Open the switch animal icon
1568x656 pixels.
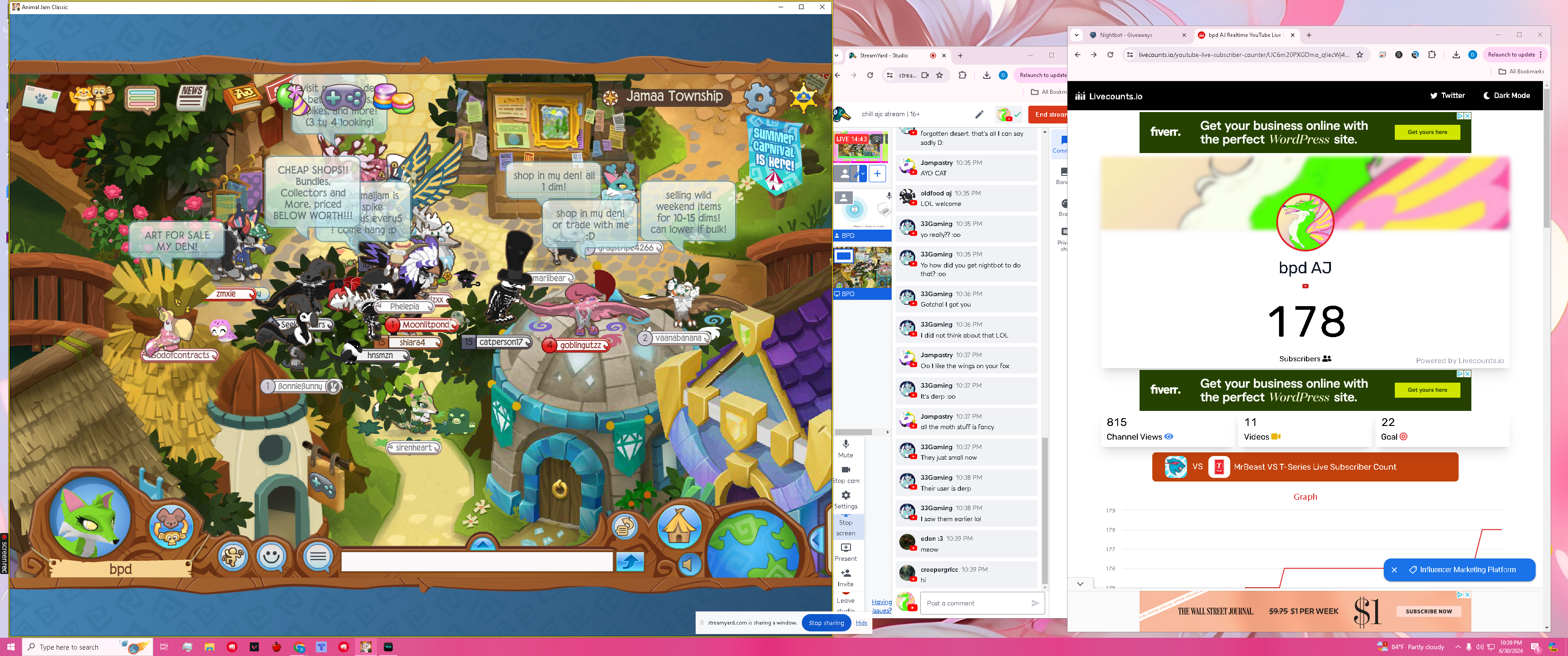pyautogui.click(x=172, y=525)
